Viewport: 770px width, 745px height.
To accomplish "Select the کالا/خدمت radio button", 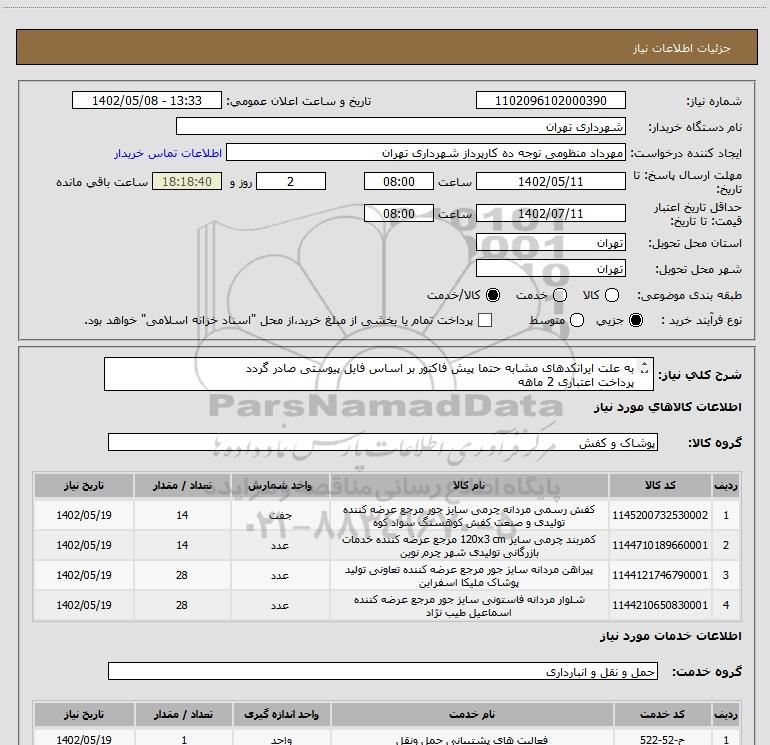I will (x=493, y=295).
